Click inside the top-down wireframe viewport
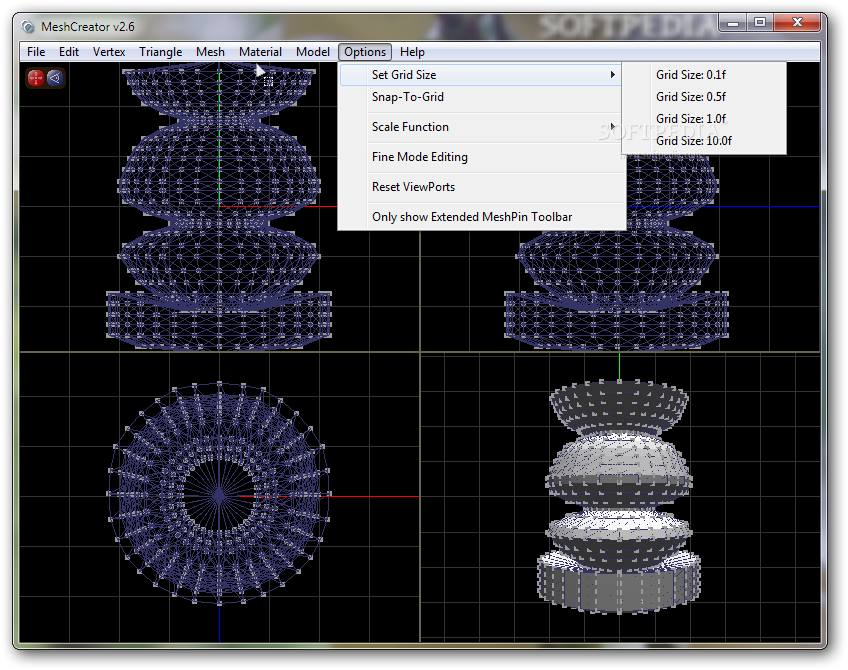Image resolution: width=848 pixels, height=670 pixels. 219,497
